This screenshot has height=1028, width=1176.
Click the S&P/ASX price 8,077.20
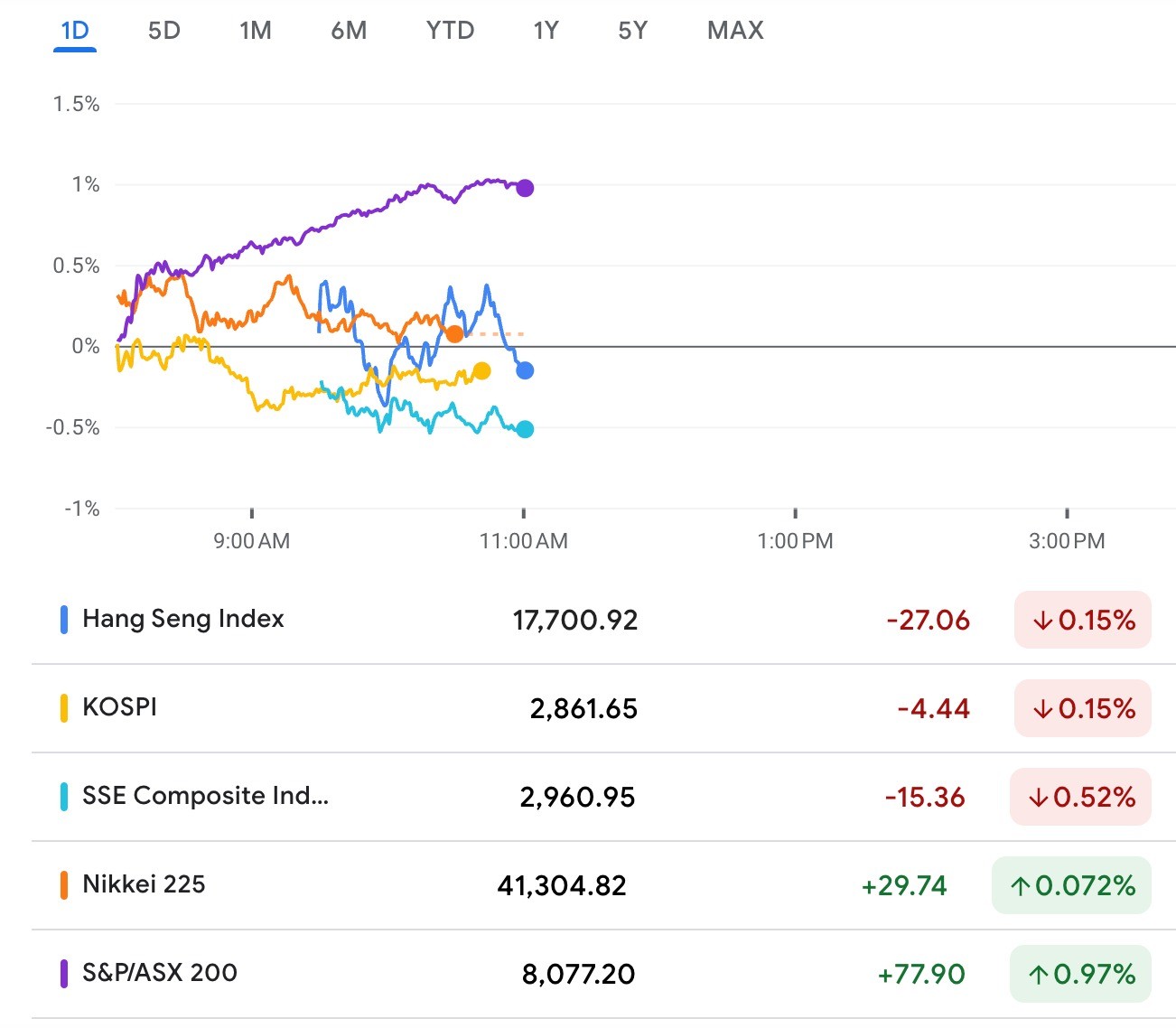click(579, 975)
